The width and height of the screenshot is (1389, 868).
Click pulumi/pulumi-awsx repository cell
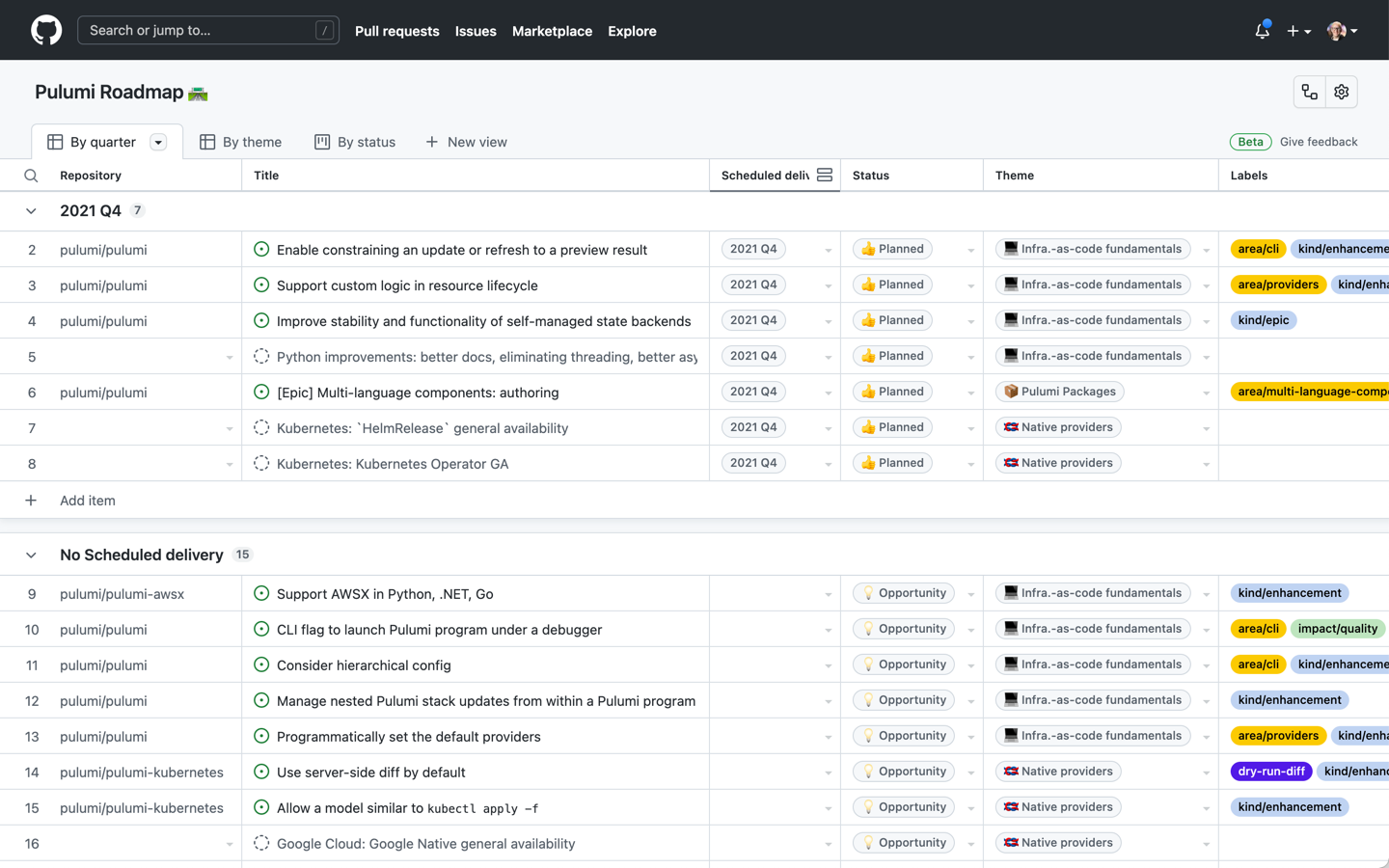[122, 594]
